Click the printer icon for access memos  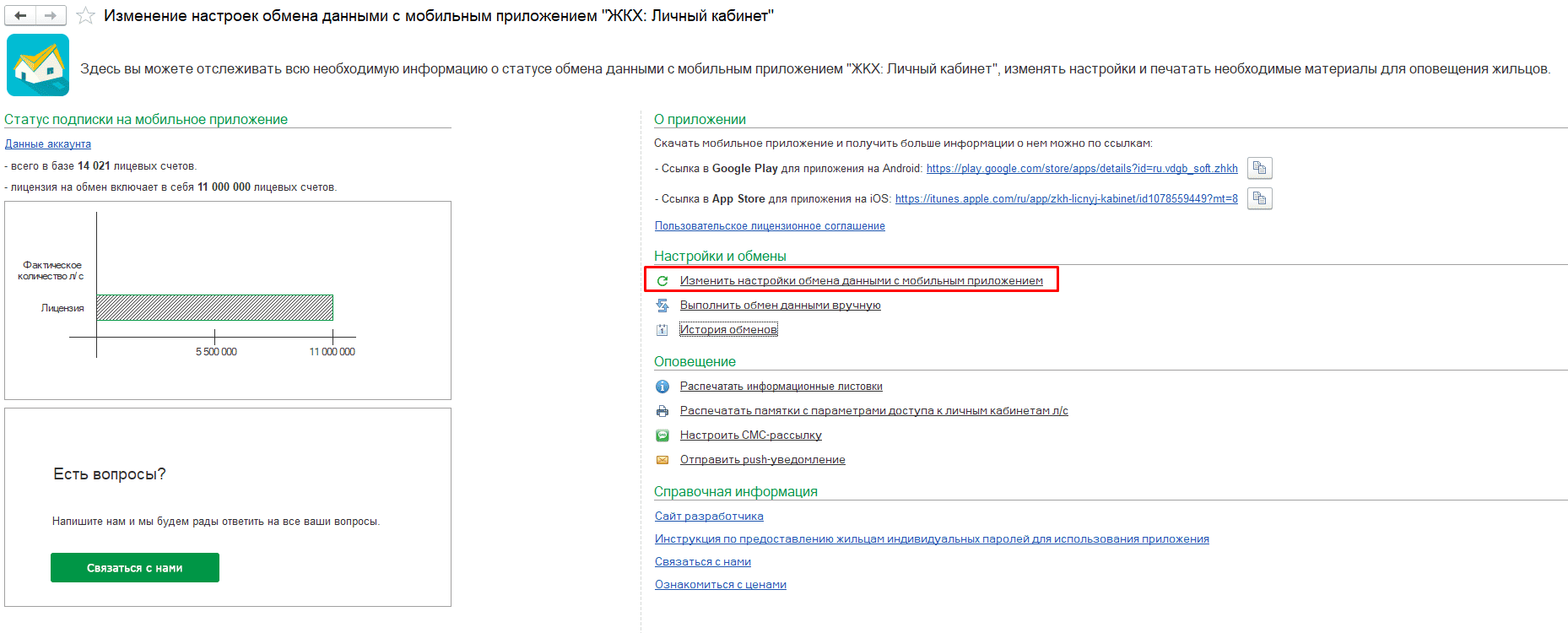662,411
